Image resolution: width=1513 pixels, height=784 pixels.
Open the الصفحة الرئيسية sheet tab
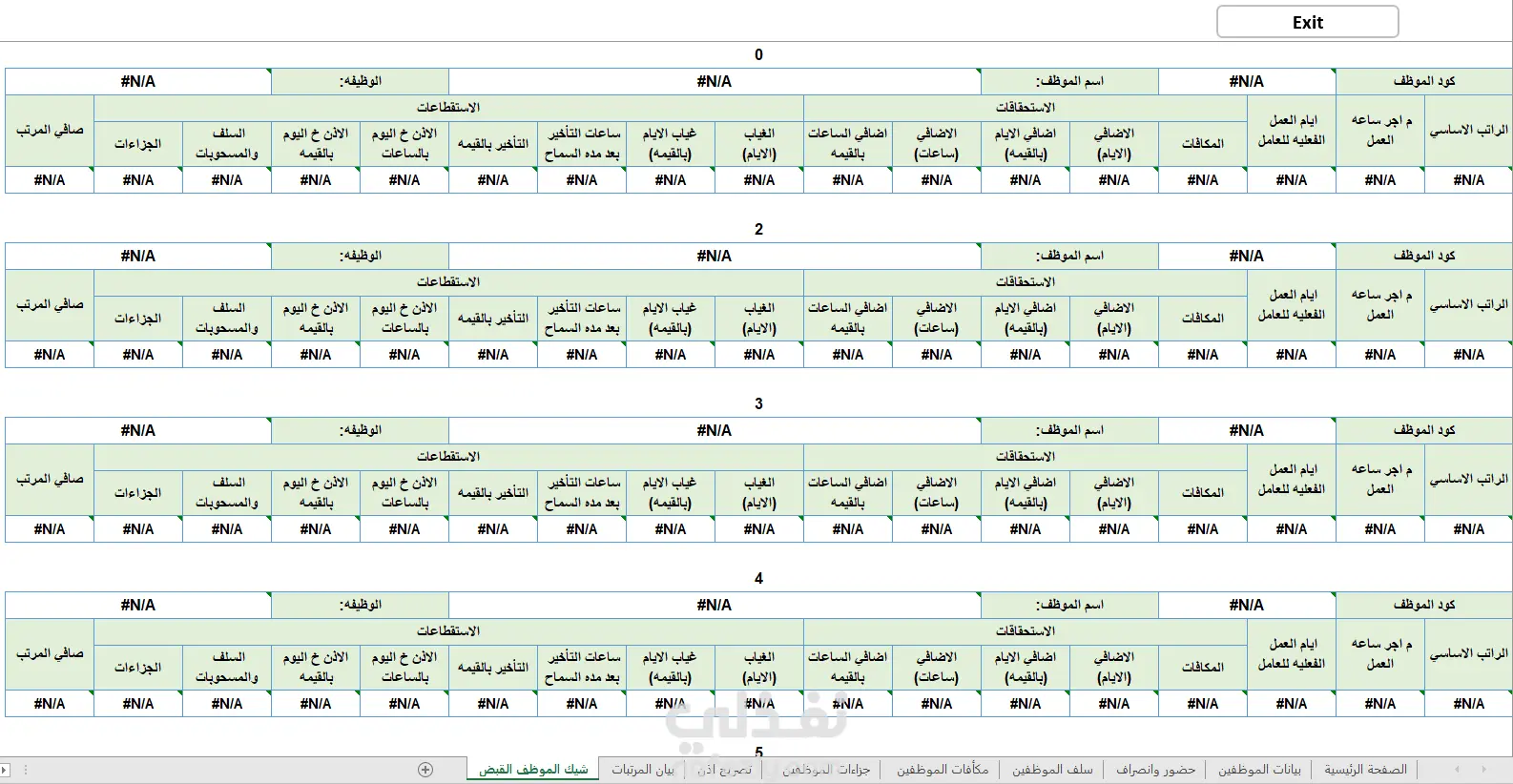[x=1365, y=770]
